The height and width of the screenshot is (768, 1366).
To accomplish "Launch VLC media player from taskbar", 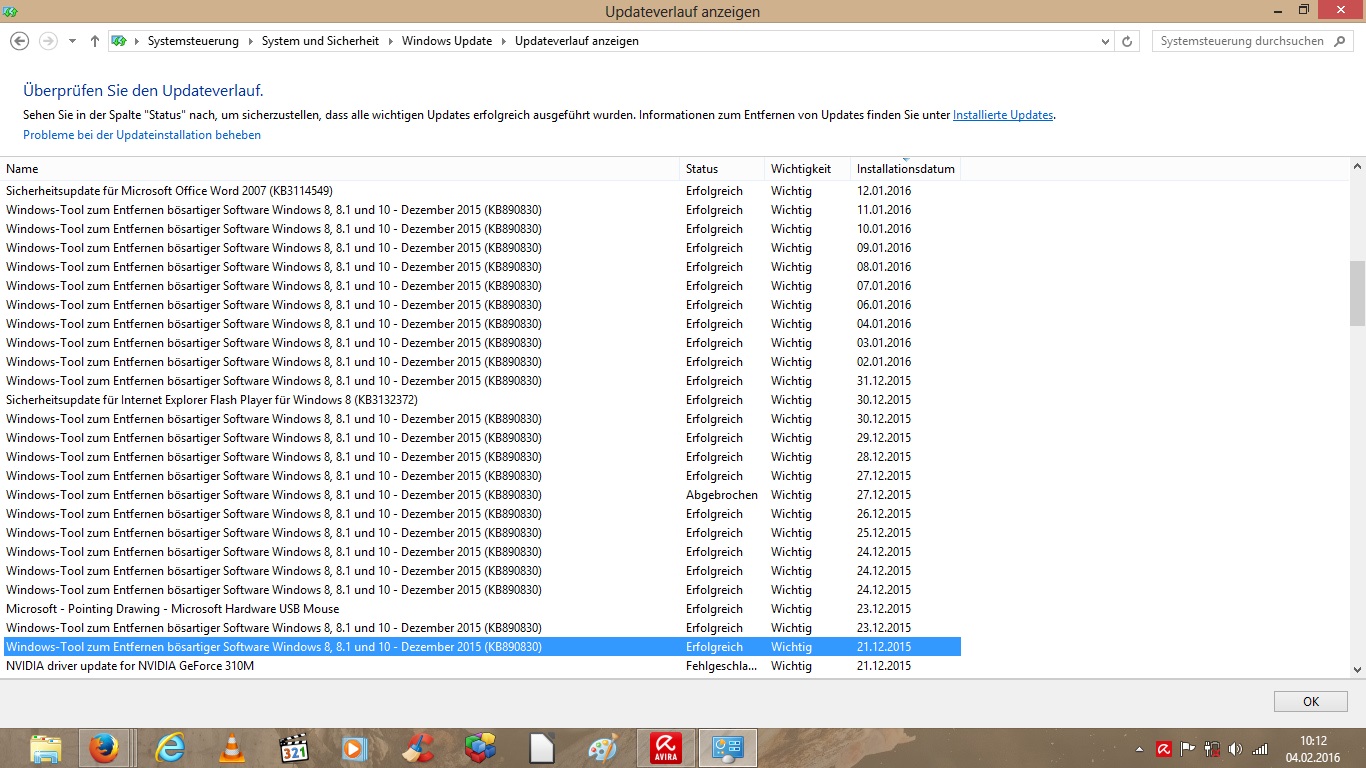I will [232, 748].
